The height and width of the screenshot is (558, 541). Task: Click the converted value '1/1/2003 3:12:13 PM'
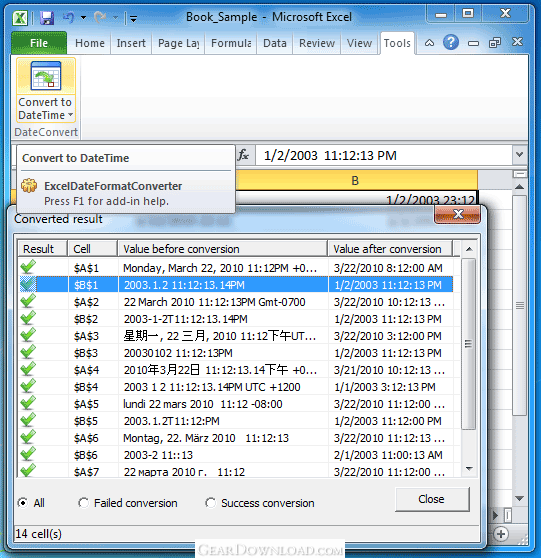click(x=385, y=387)
